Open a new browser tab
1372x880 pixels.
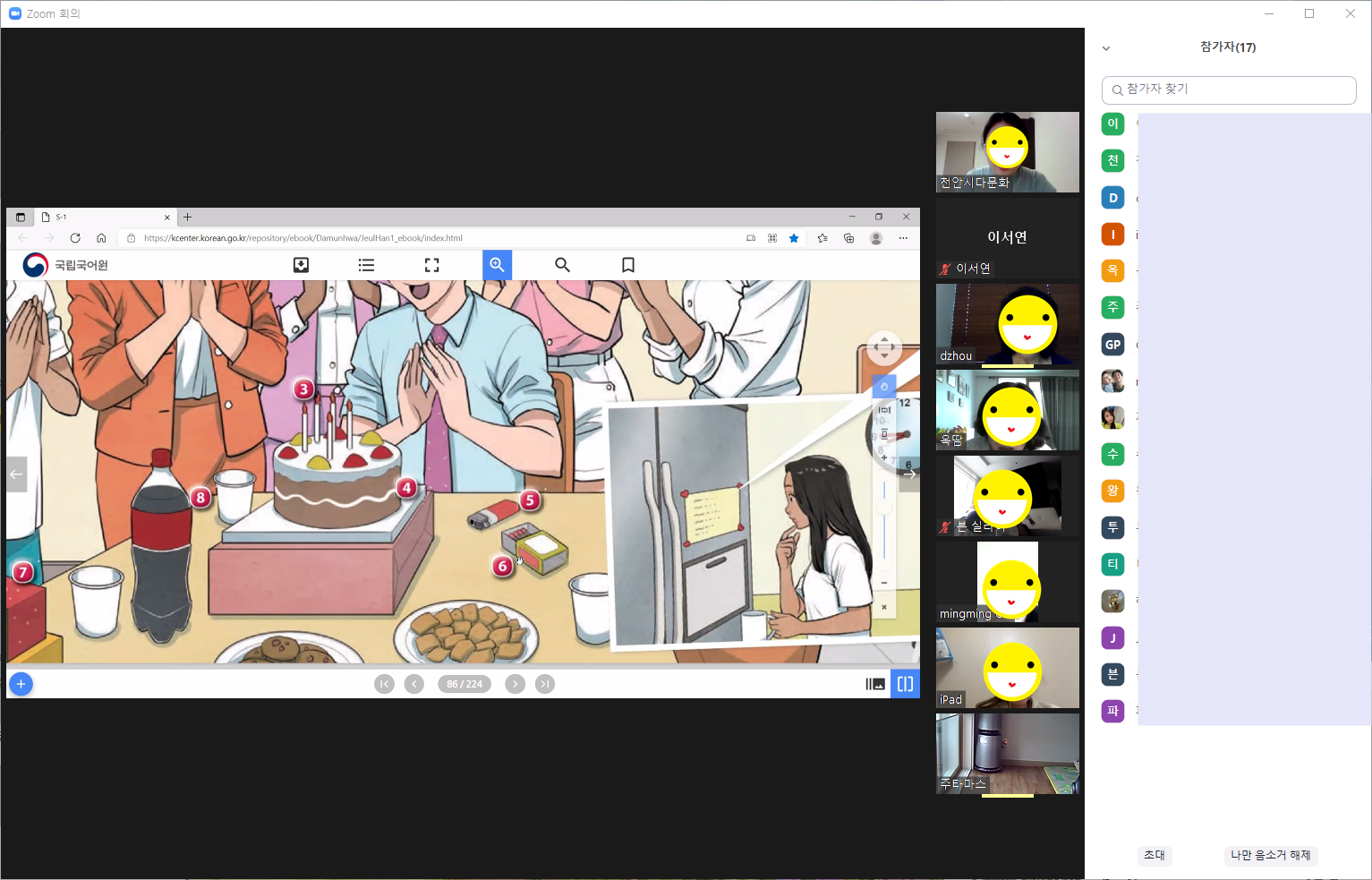click(x=187, y=218)
